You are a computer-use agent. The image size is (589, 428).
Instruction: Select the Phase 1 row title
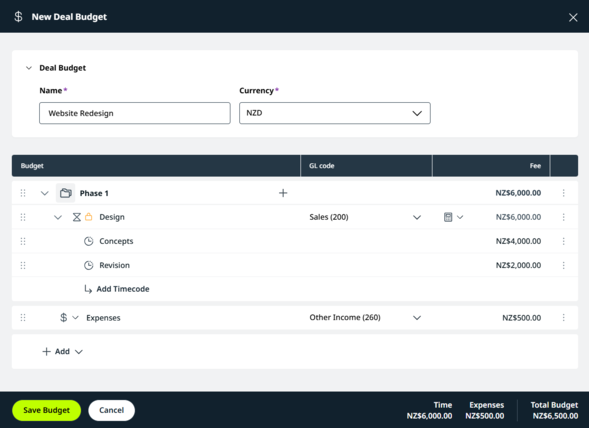coord(94,193)
